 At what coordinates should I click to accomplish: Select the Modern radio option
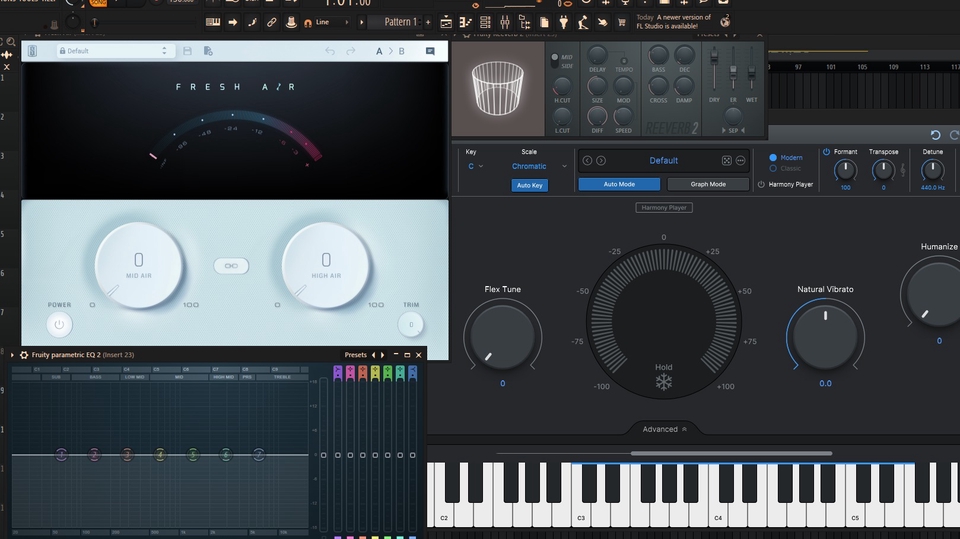(x=773, y=157)
